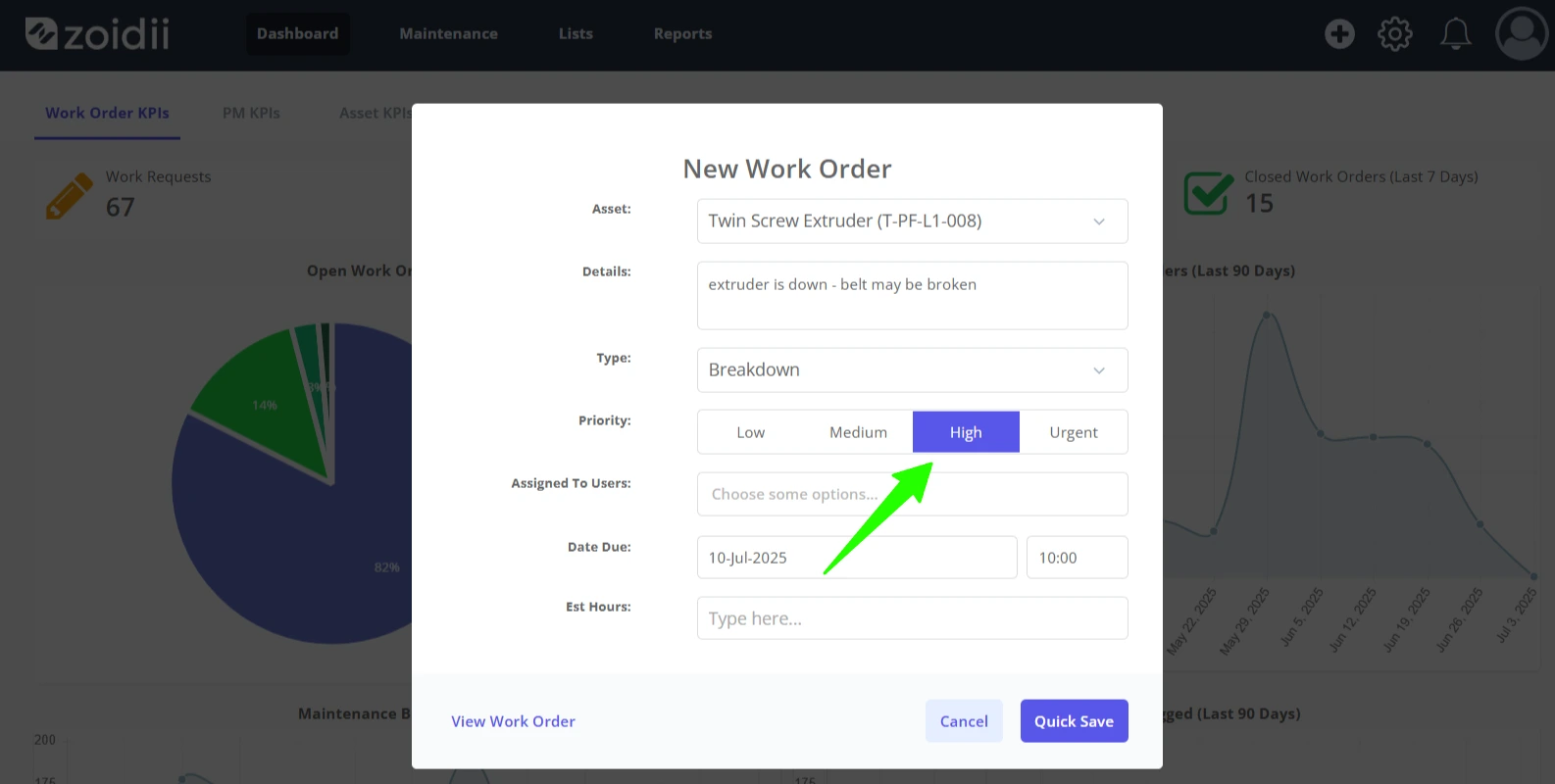This screenshot has width=1555, height=784.
Task: Open the Assigned To Users selector
Action: coord(912,494)
